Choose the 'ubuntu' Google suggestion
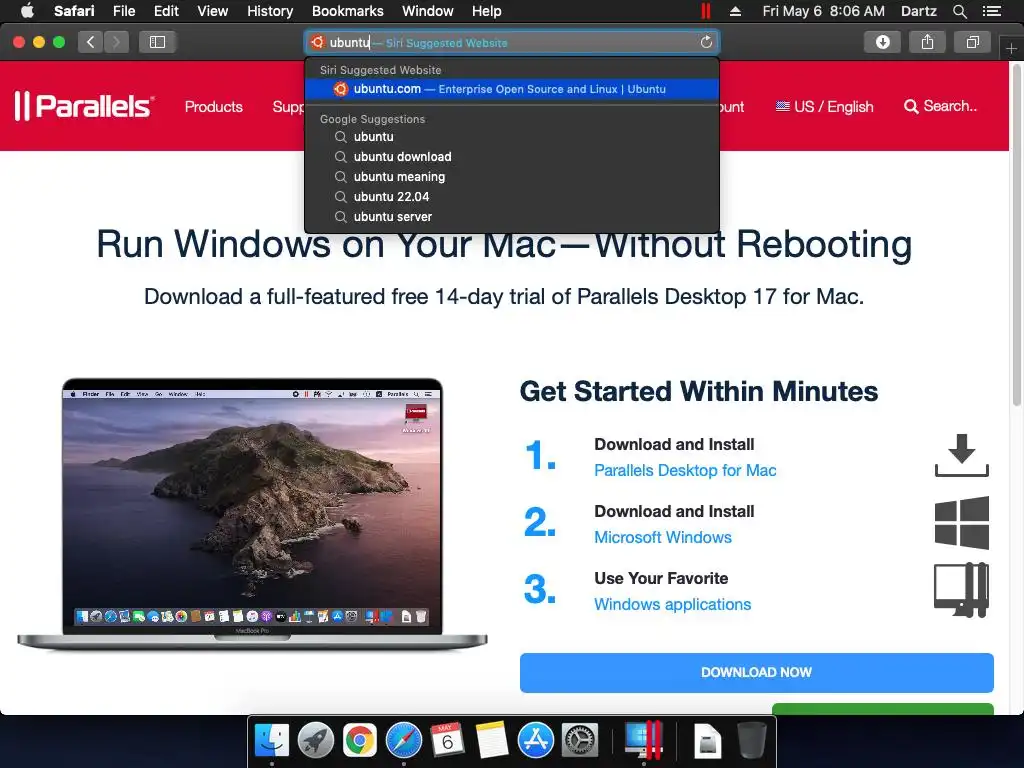 (x=512, y=136)
